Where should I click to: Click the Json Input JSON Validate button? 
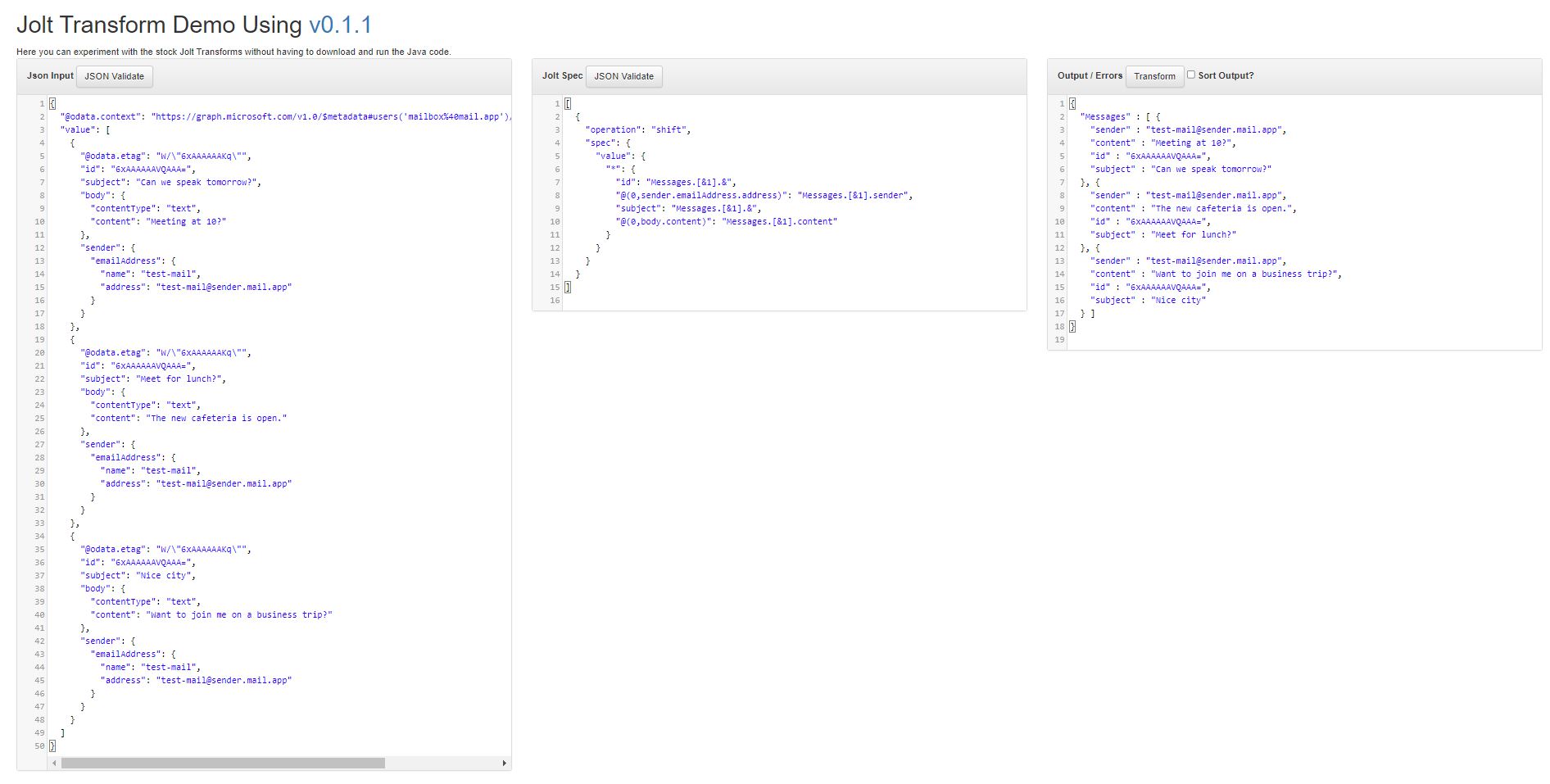coord(115,76)
